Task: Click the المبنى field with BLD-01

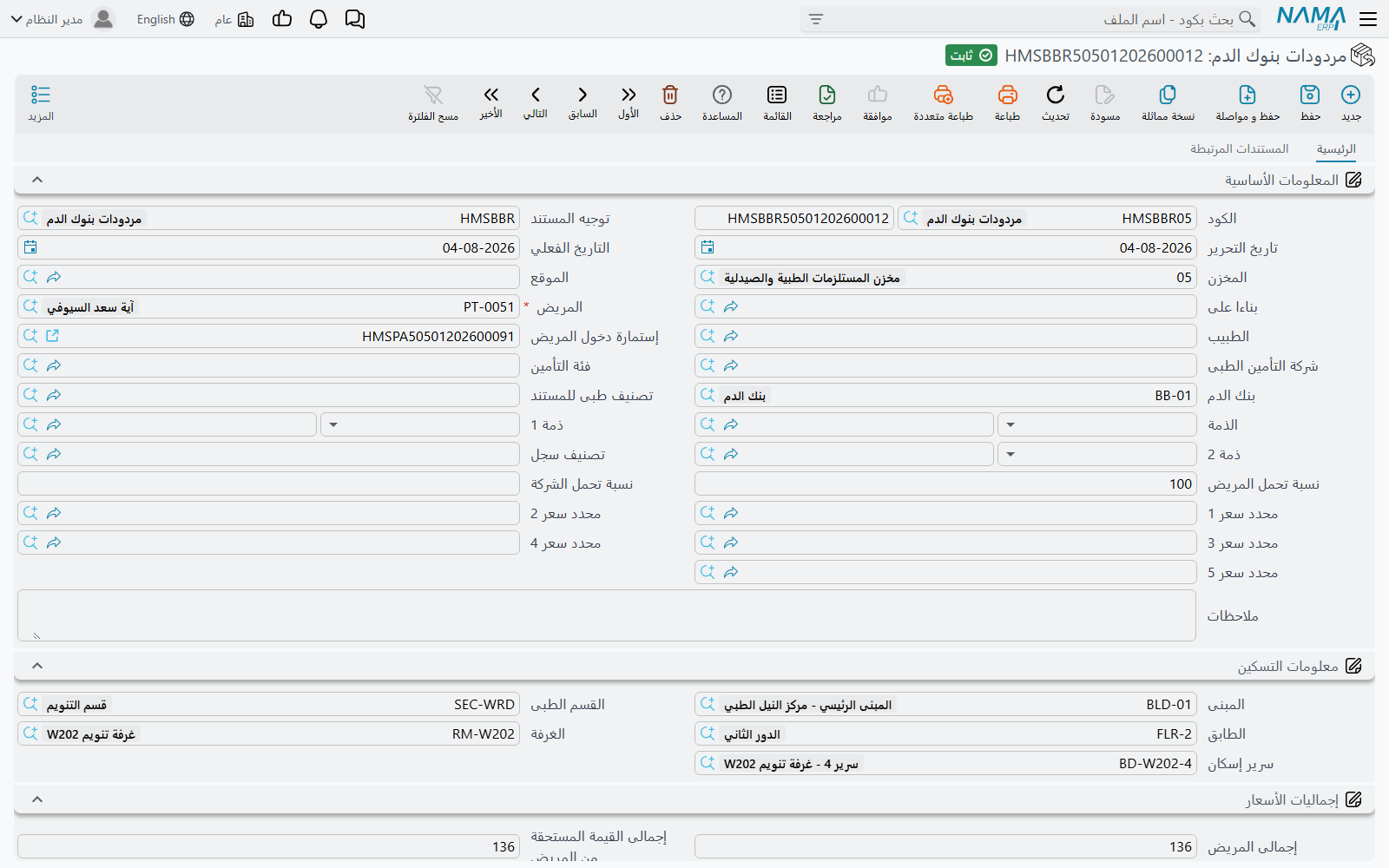Action: tap(945, 704)
